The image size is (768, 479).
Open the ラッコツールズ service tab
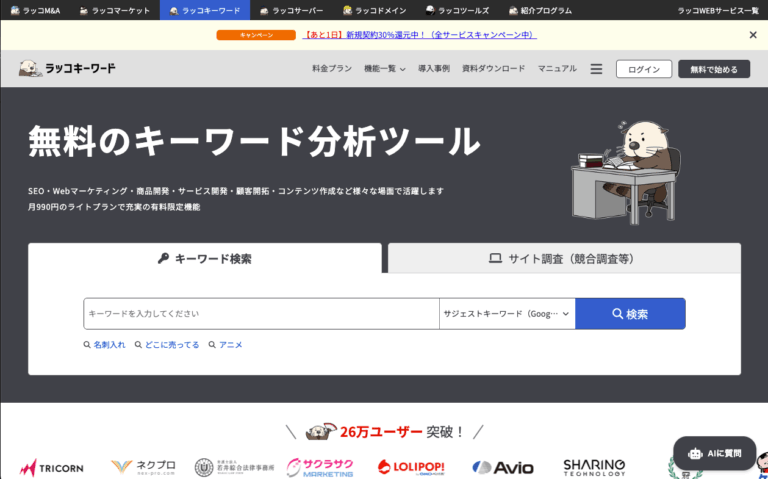pos(457,10)
